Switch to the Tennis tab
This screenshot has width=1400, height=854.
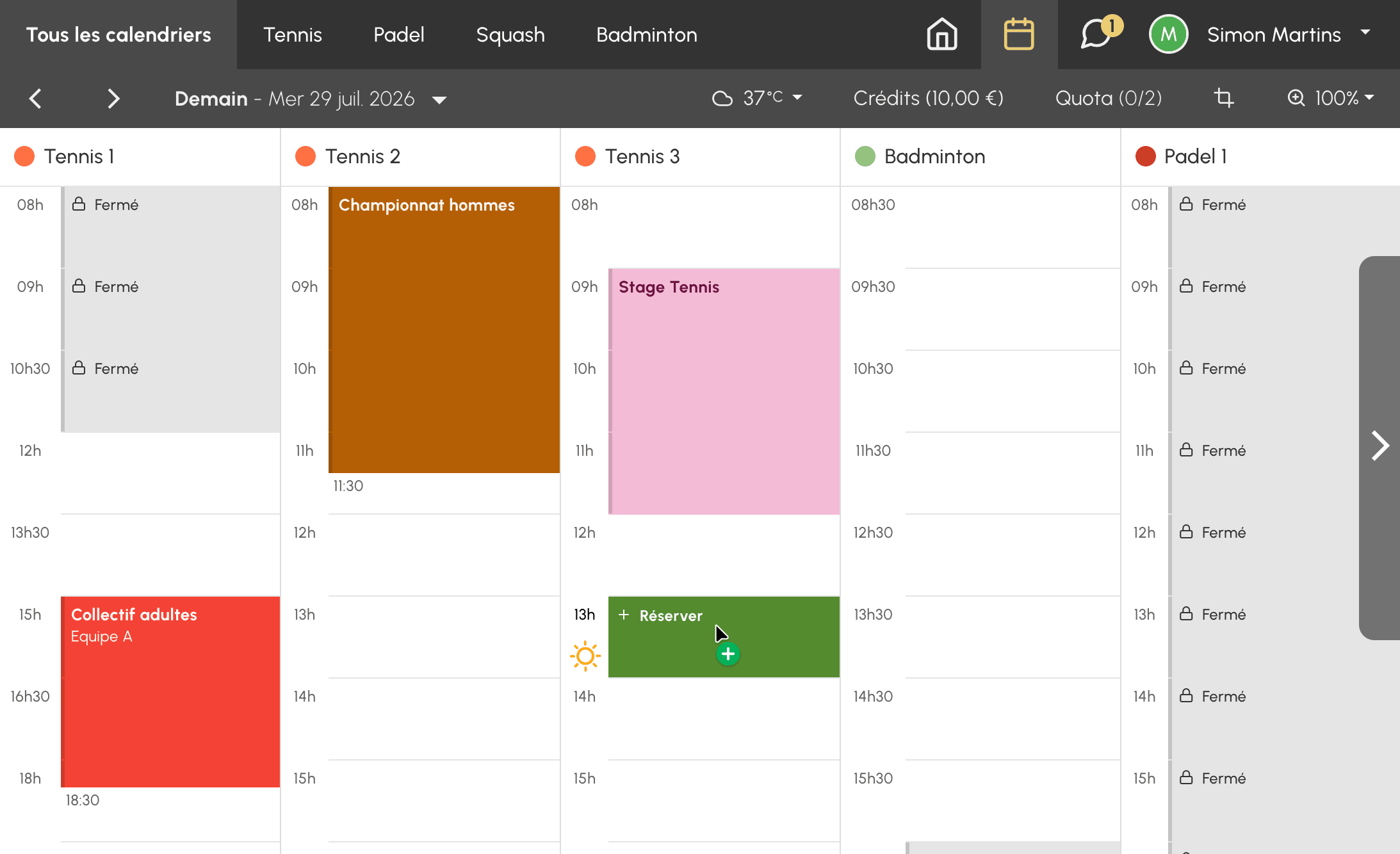(293, 35)
